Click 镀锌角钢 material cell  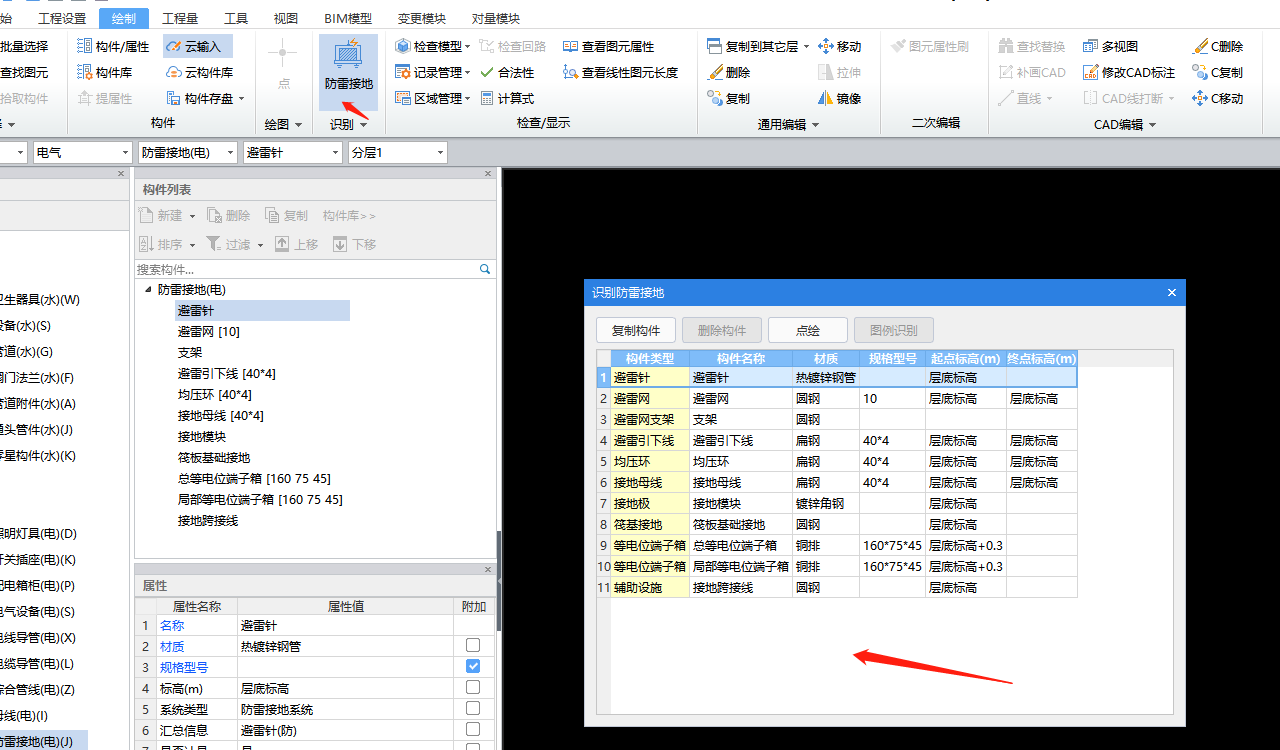[826, 503]
